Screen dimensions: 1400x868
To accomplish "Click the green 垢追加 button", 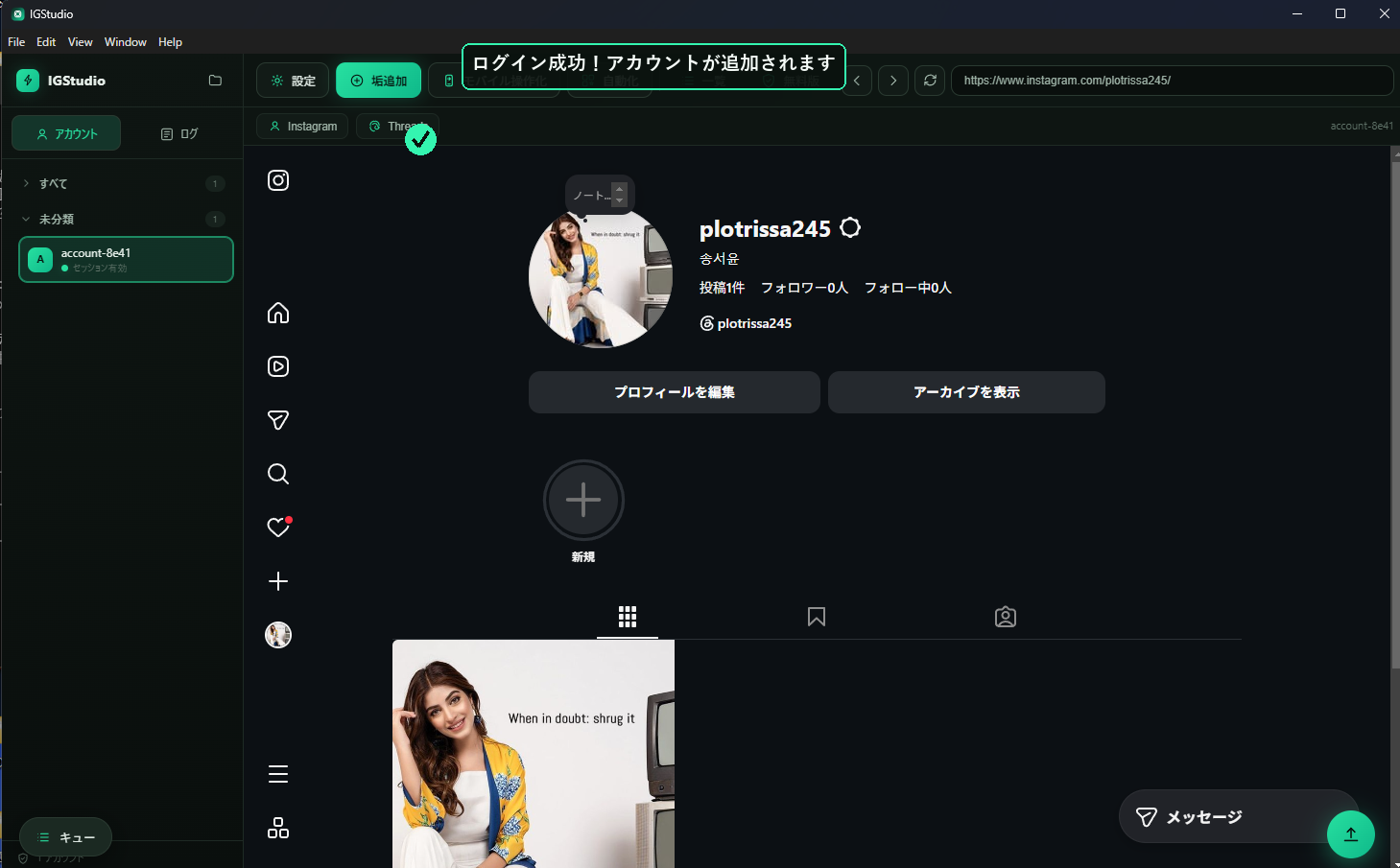I will pyautogui.click(x=379, y=81).
